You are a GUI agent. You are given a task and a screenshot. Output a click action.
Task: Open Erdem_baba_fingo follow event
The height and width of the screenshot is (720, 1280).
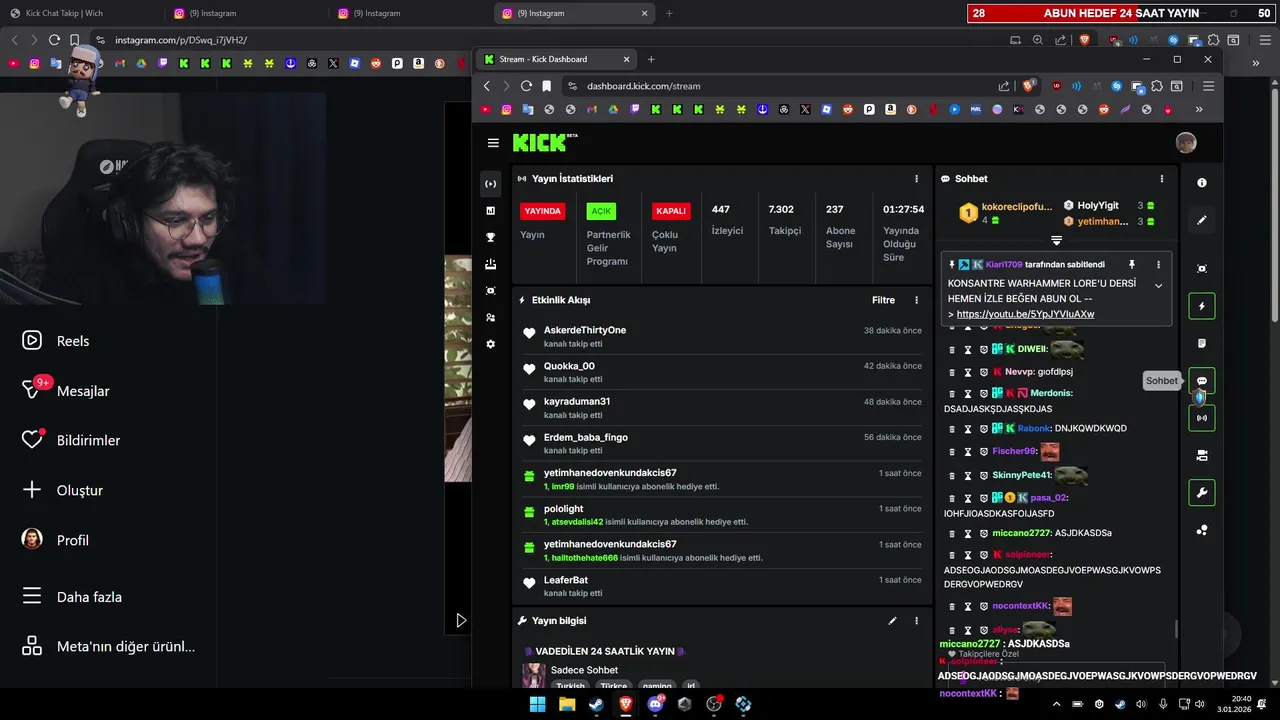pyautogui.click(x=720, y=443)
